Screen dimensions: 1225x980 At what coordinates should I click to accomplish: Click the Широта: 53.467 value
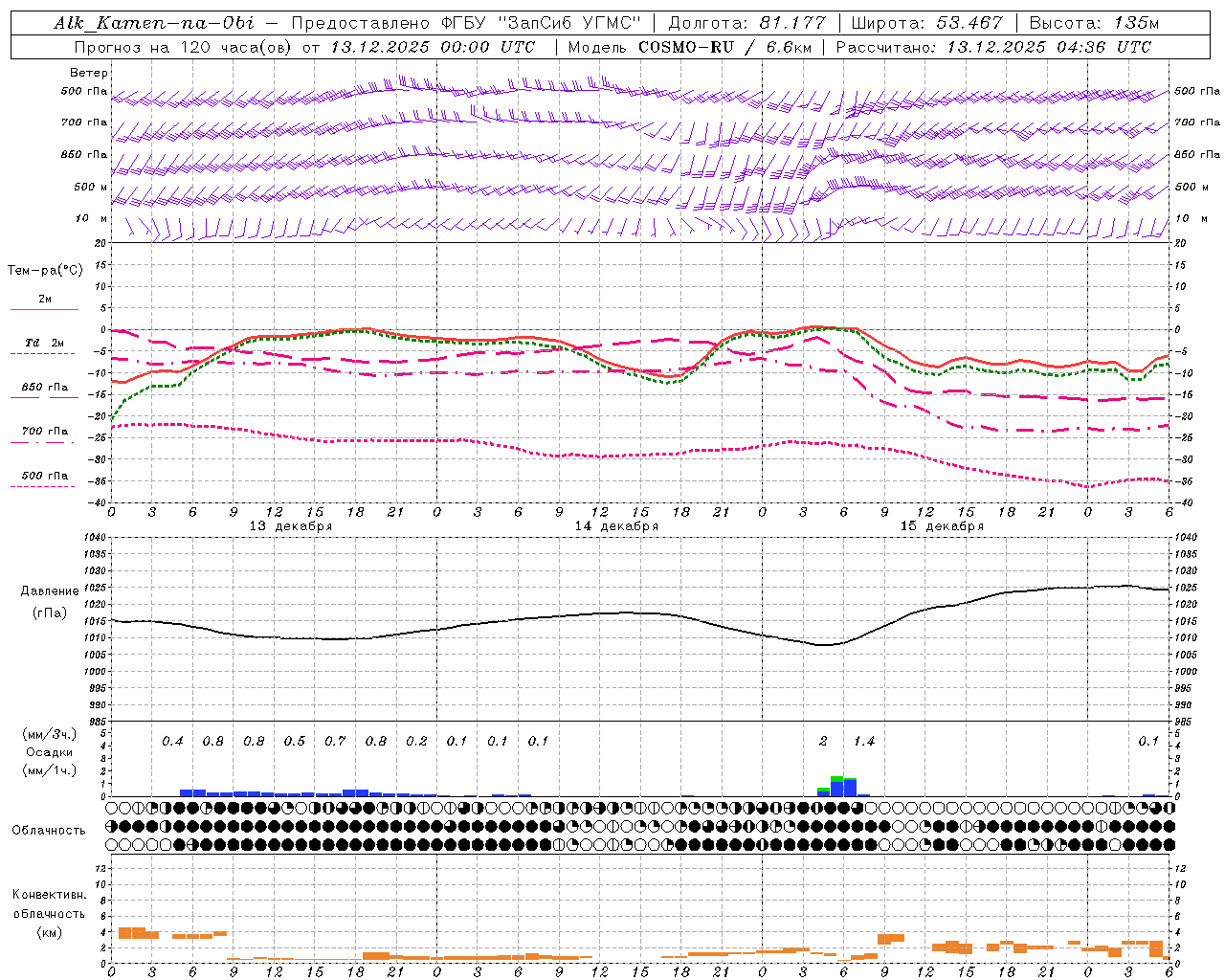click(926, 23)
